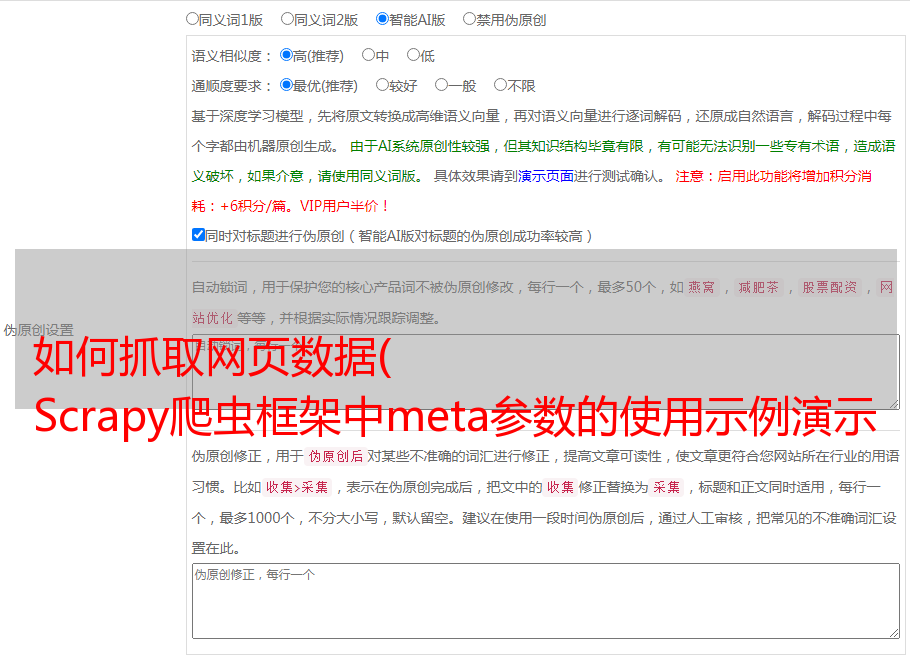Click the 收集>采集 example tag
Image resolution: width=911 pixels, height=658 pixels.
click(297, 487)
